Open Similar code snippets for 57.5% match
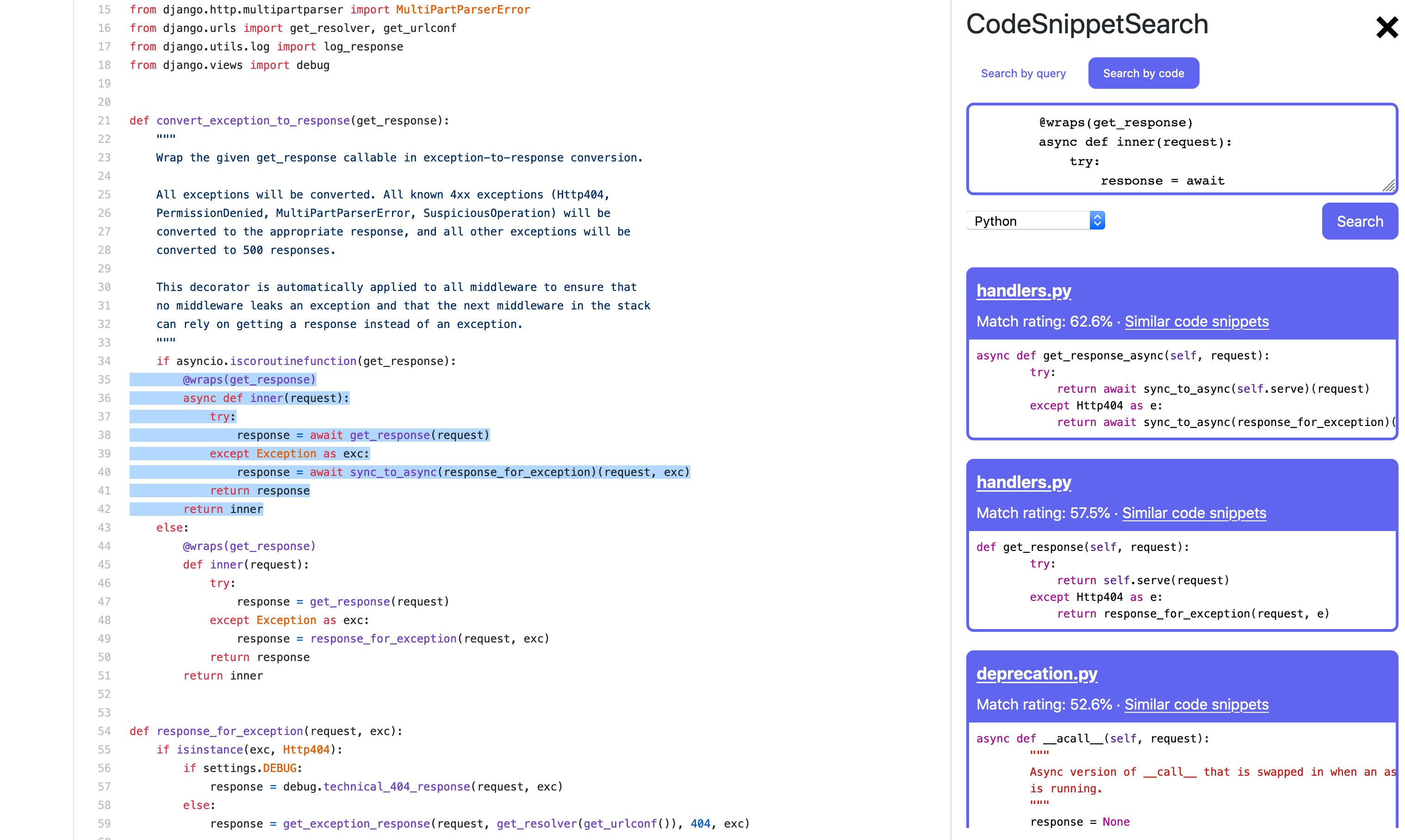The height and width of the screenshot is (840, 1405). [x=1194, y=513]
